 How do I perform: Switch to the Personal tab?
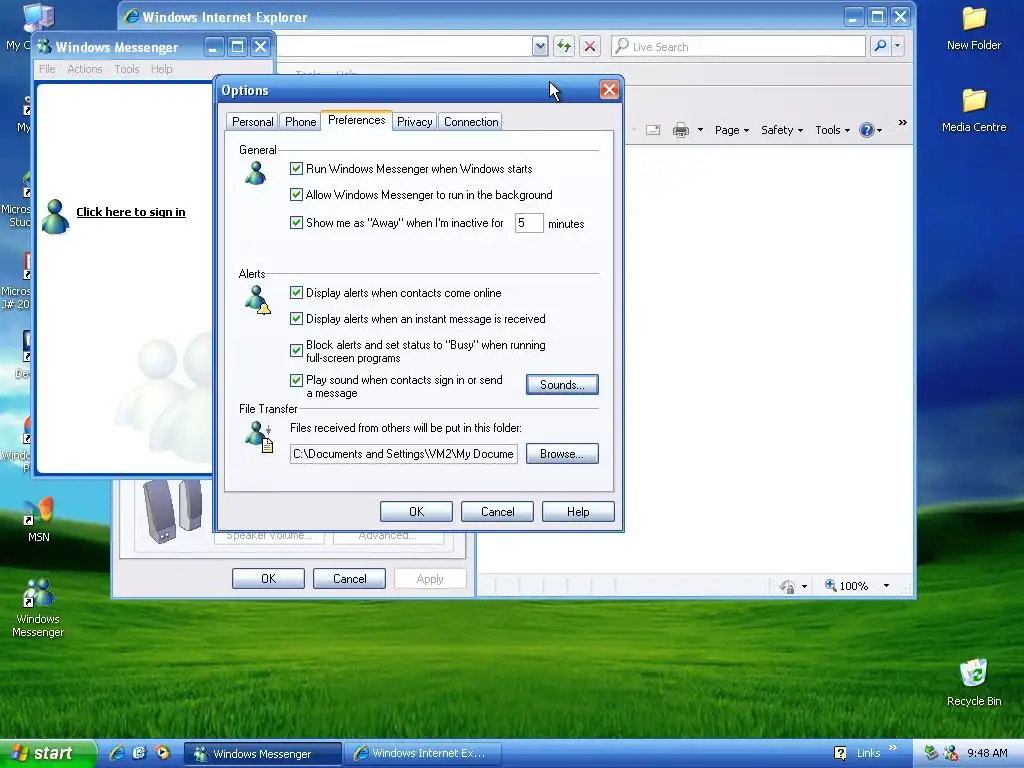(x=252, y=121)
